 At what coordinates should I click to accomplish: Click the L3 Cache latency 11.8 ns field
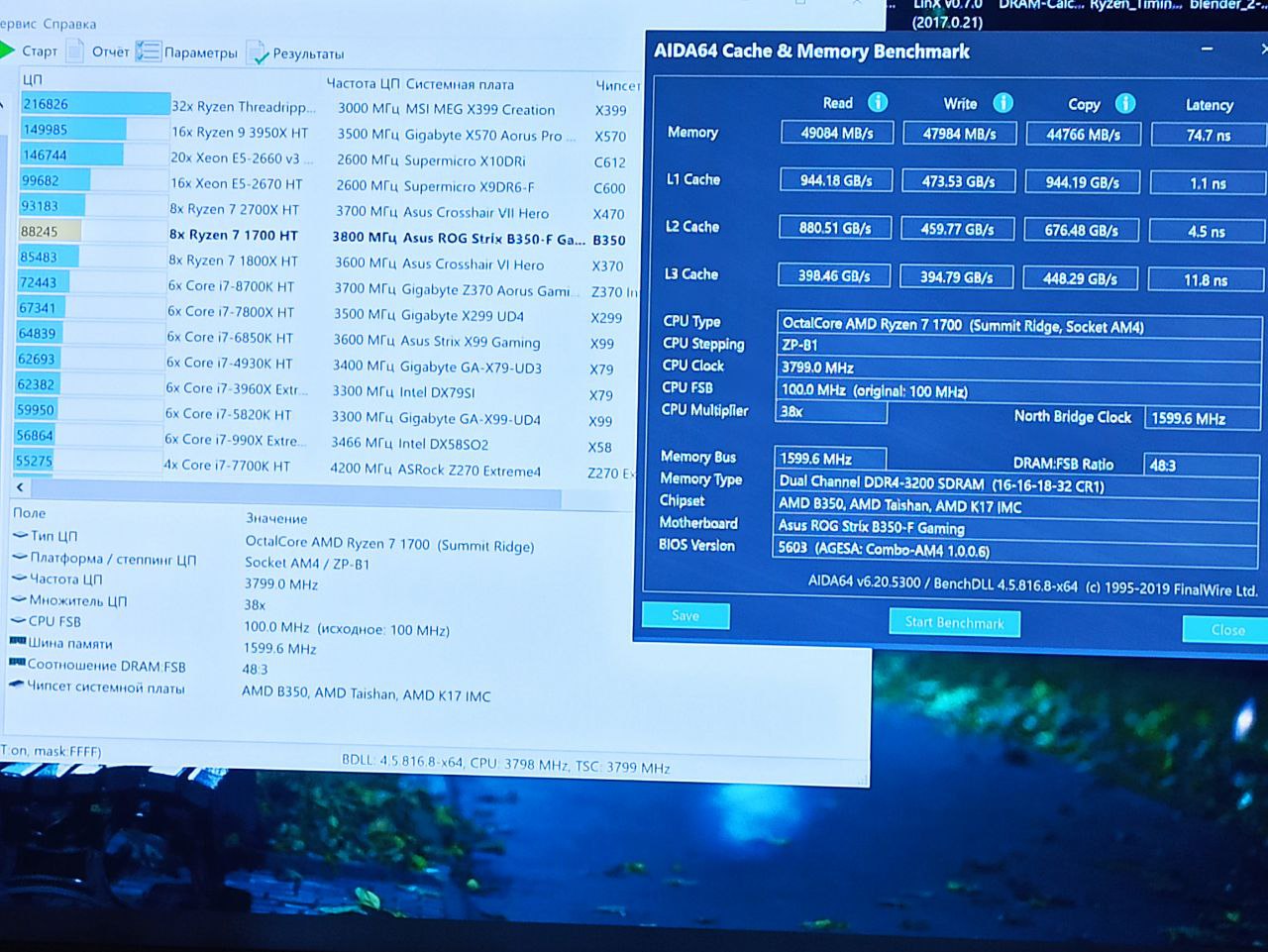tap(1206, 280)
